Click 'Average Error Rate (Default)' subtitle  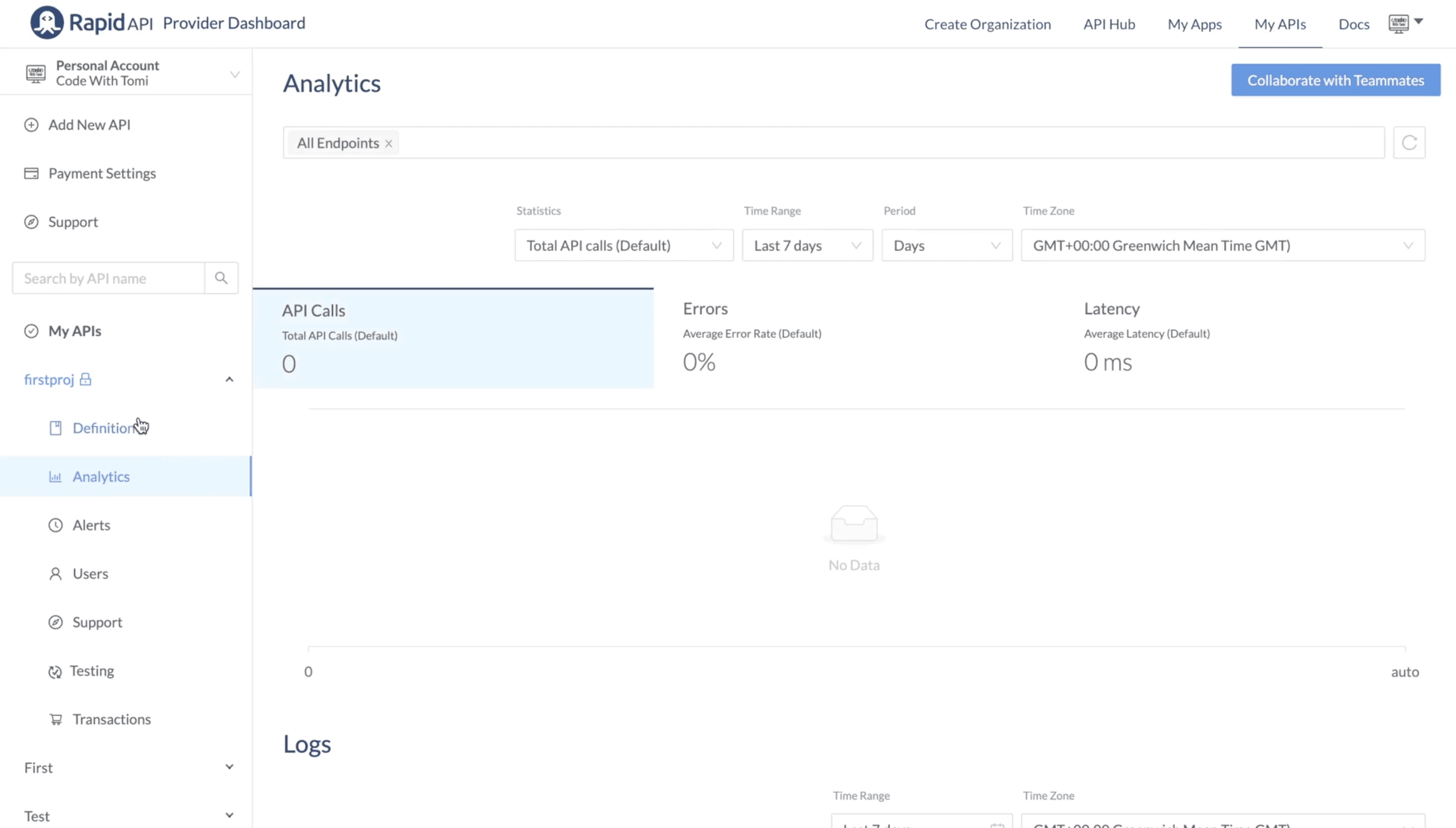(x=752, y=334)
